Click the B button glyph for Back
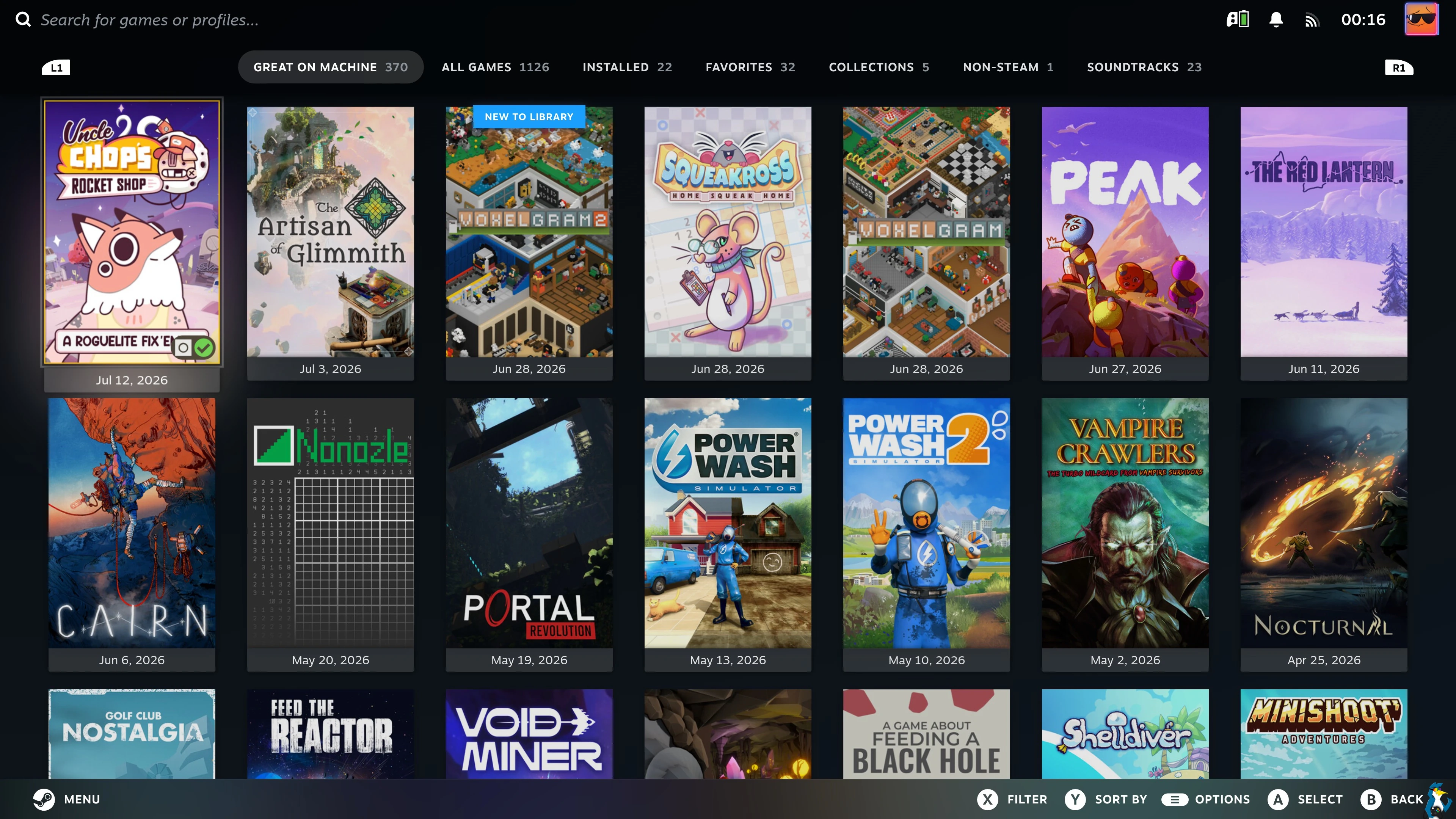1456x819 pixels. point(1371,799)
